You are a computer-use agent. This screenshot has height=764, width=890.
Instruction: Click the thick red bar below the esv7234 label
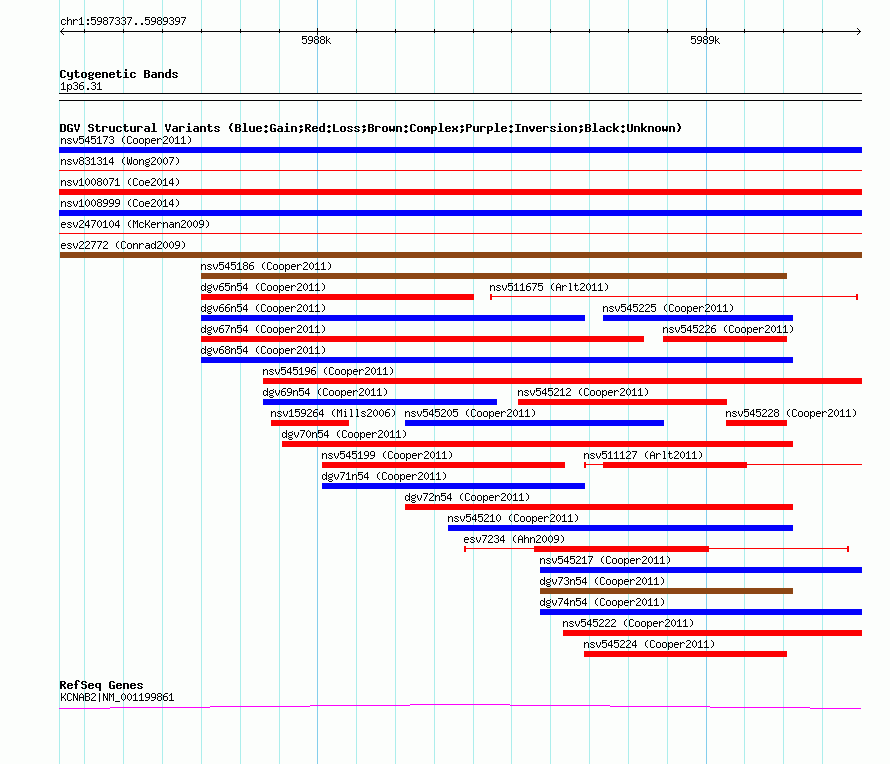tap(622, 549)
